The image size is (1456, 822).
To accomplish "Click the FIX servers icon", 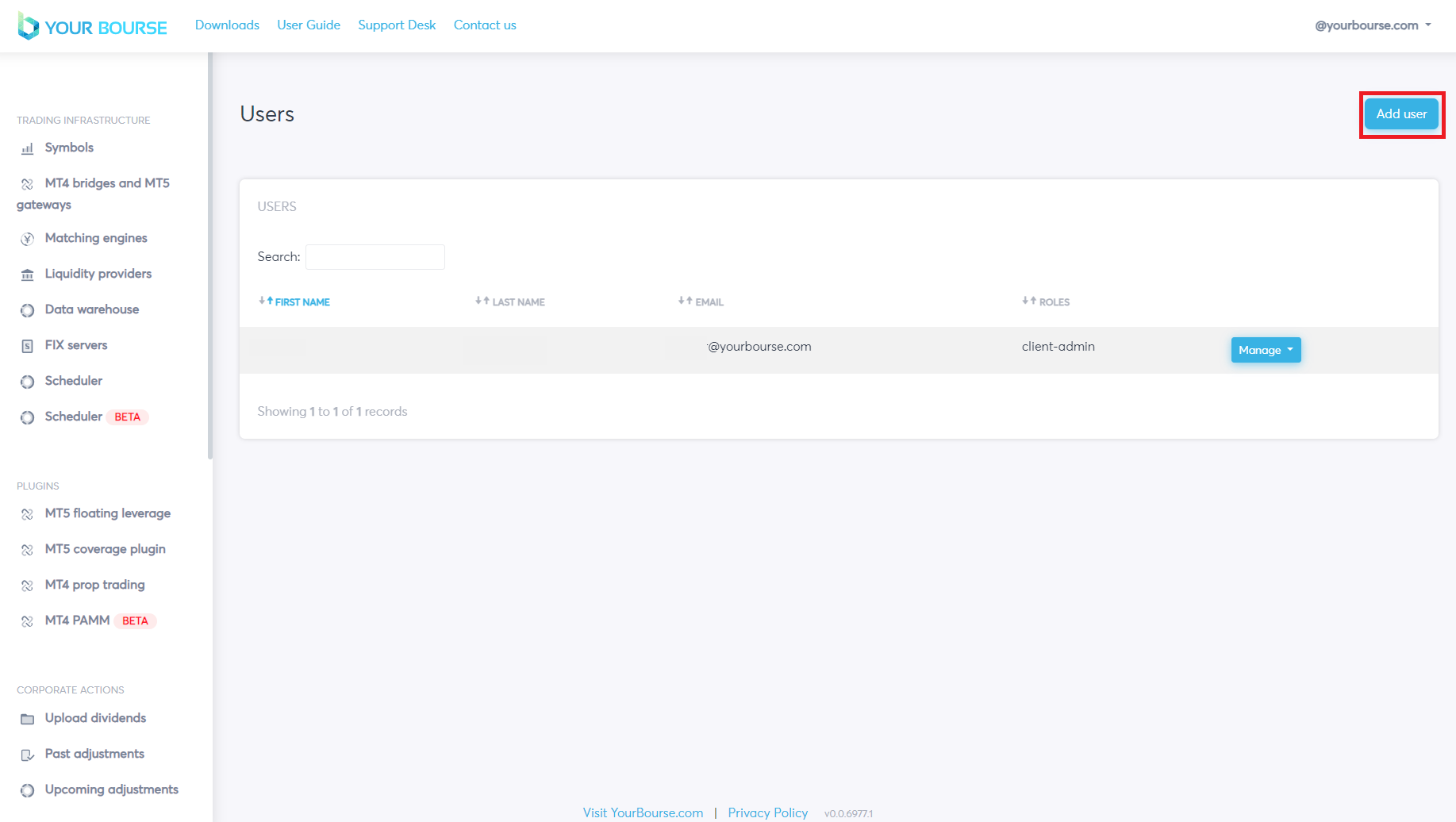I will [x=28, y=346].
